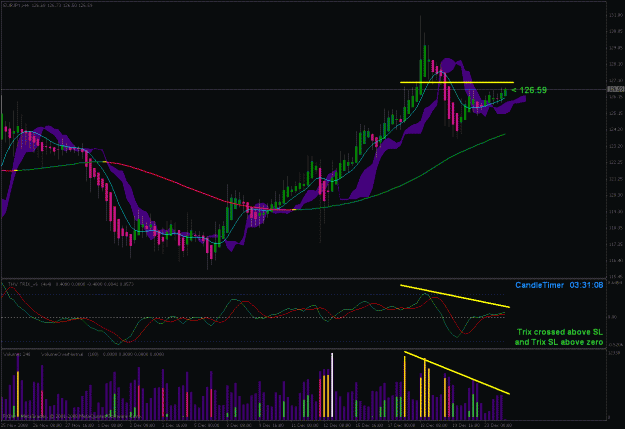This screenshot has width=625, height=429.
Task: Click the 'and Trix SL above zero' text
Action: (559, 342)
